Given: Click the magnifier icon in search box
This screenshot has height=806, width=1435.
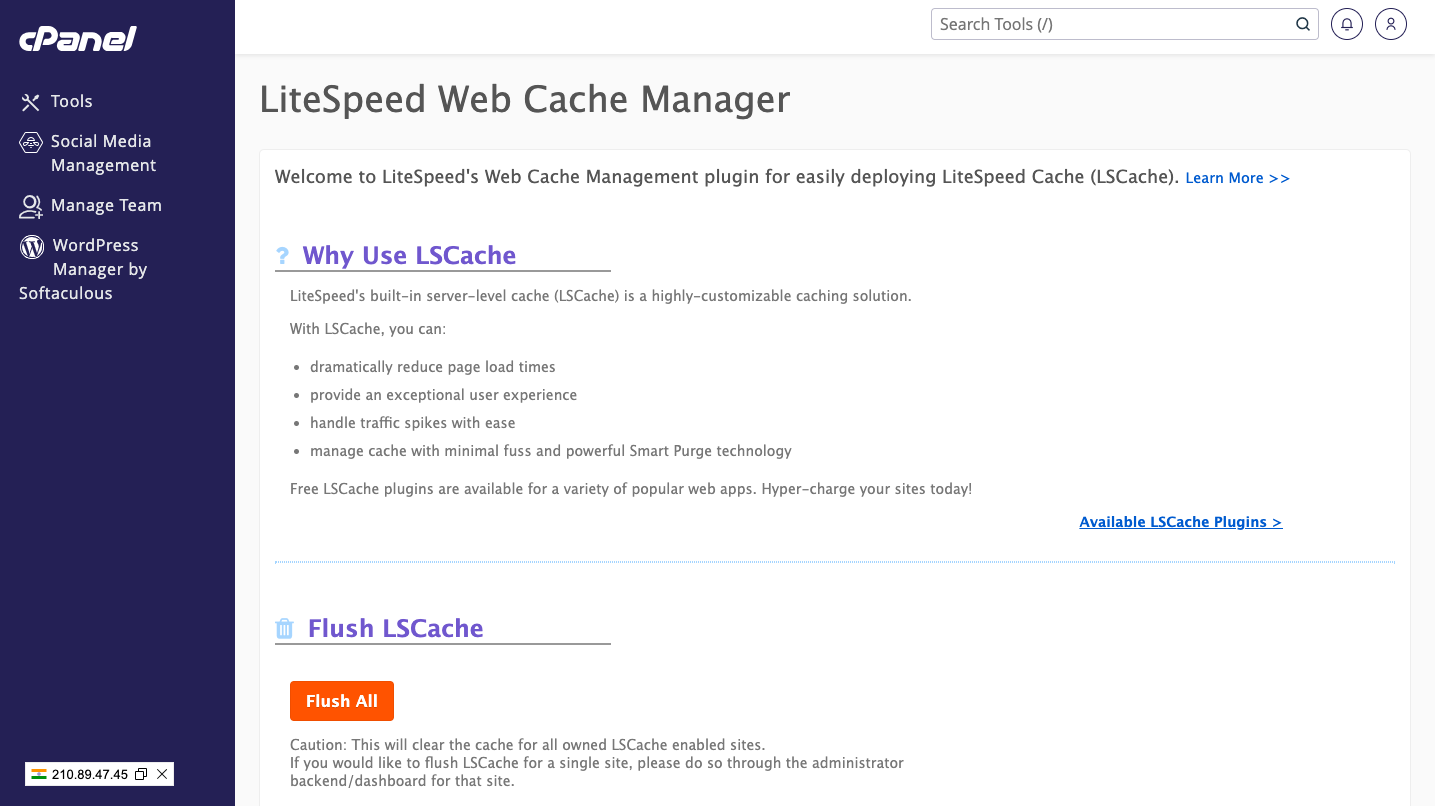Looking at the screenshot, I should pyautogui.click(x=1303, y=24).
